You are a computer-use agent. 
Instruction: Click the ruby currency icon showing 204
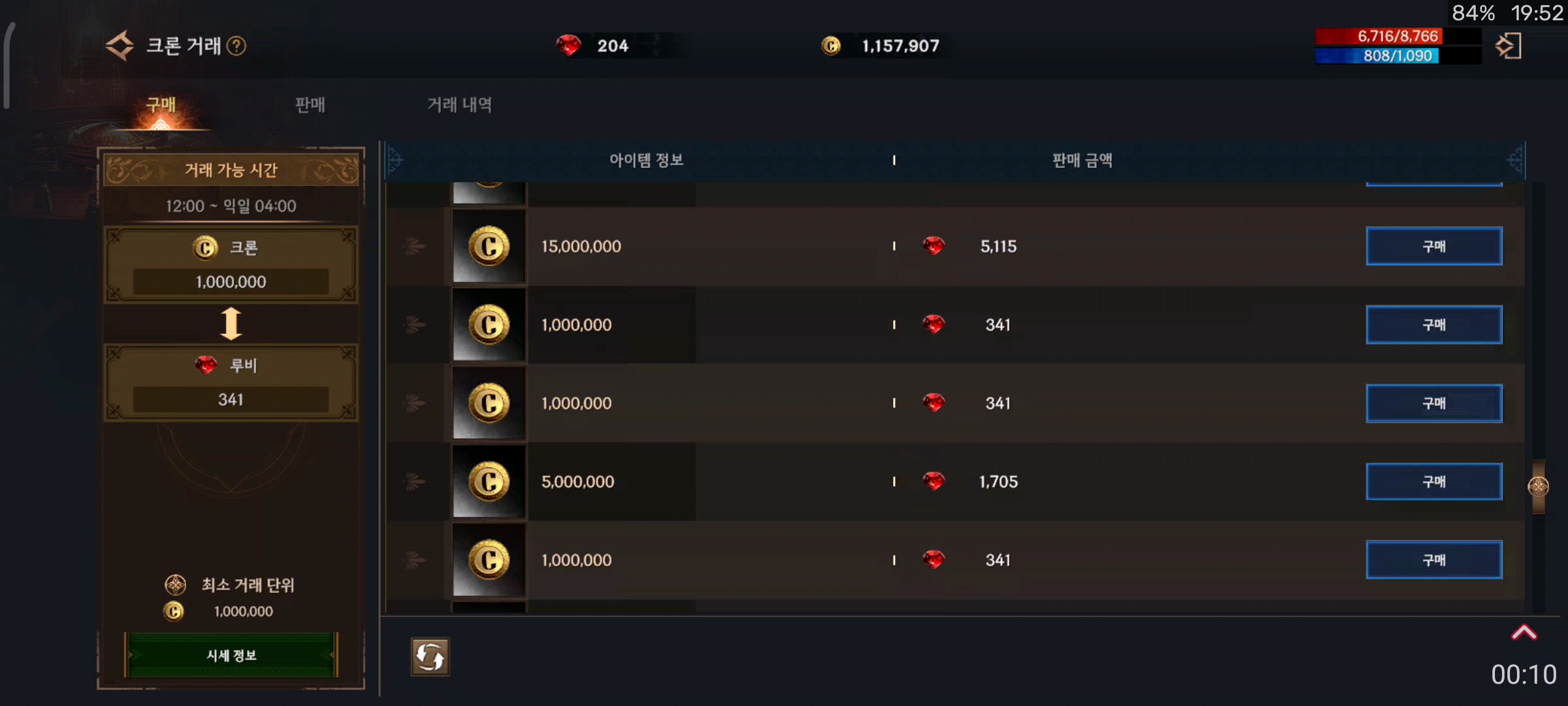(568, 45)
